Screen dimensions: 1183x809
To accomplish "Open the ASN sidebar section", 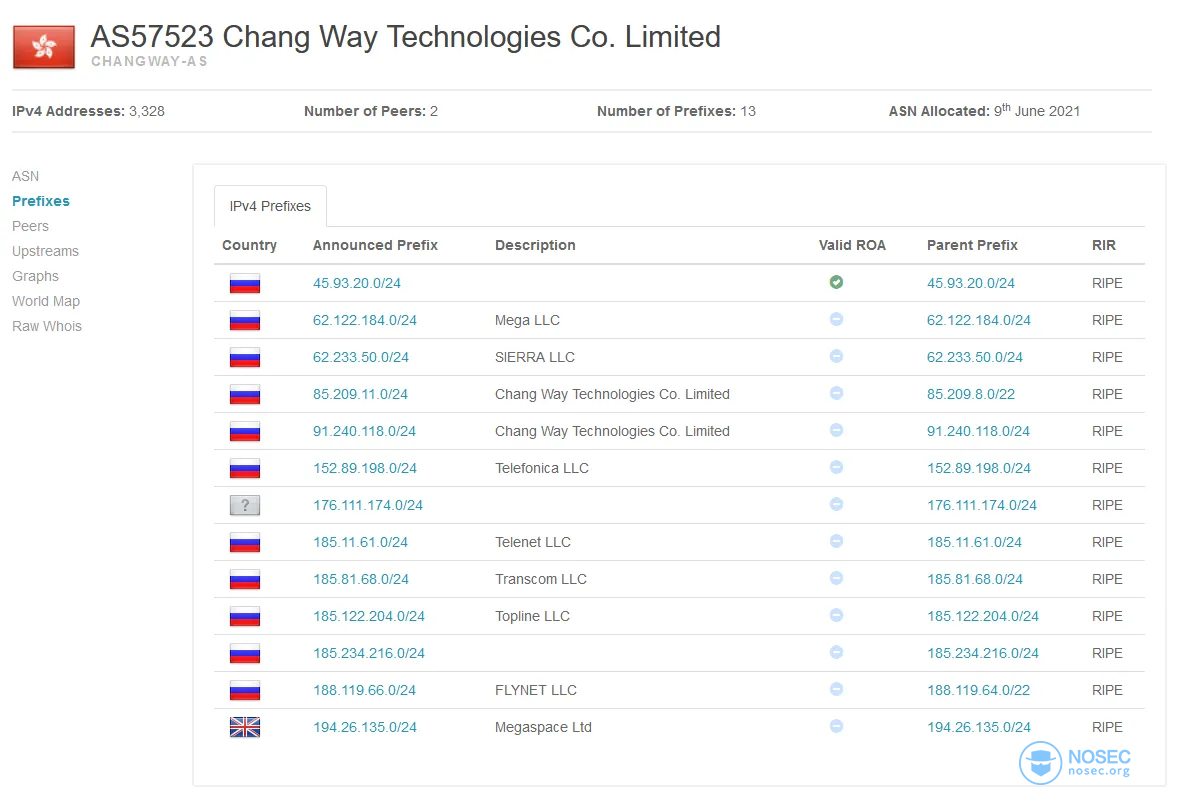I will pos(26,176).
